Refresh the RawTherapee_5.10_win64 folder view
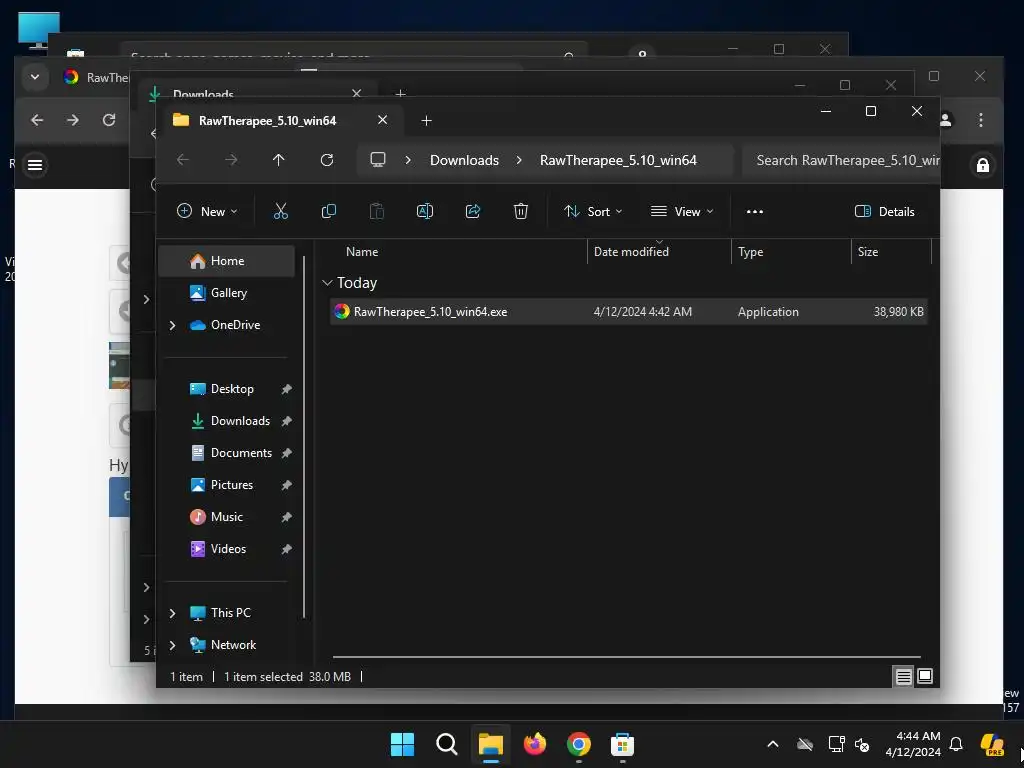 [x=327, y=160]
